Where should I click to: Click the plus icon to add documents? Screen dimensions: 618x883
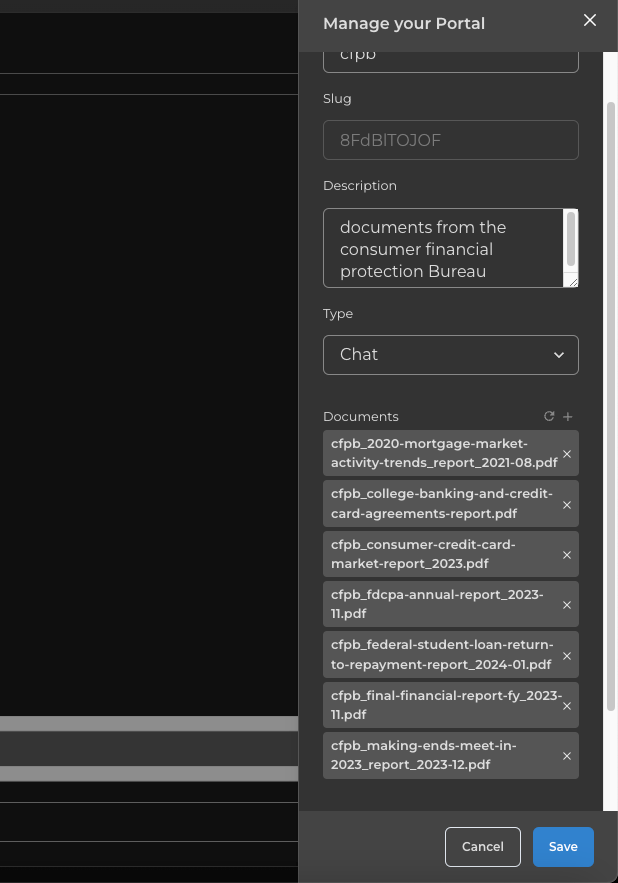point(568,416)
